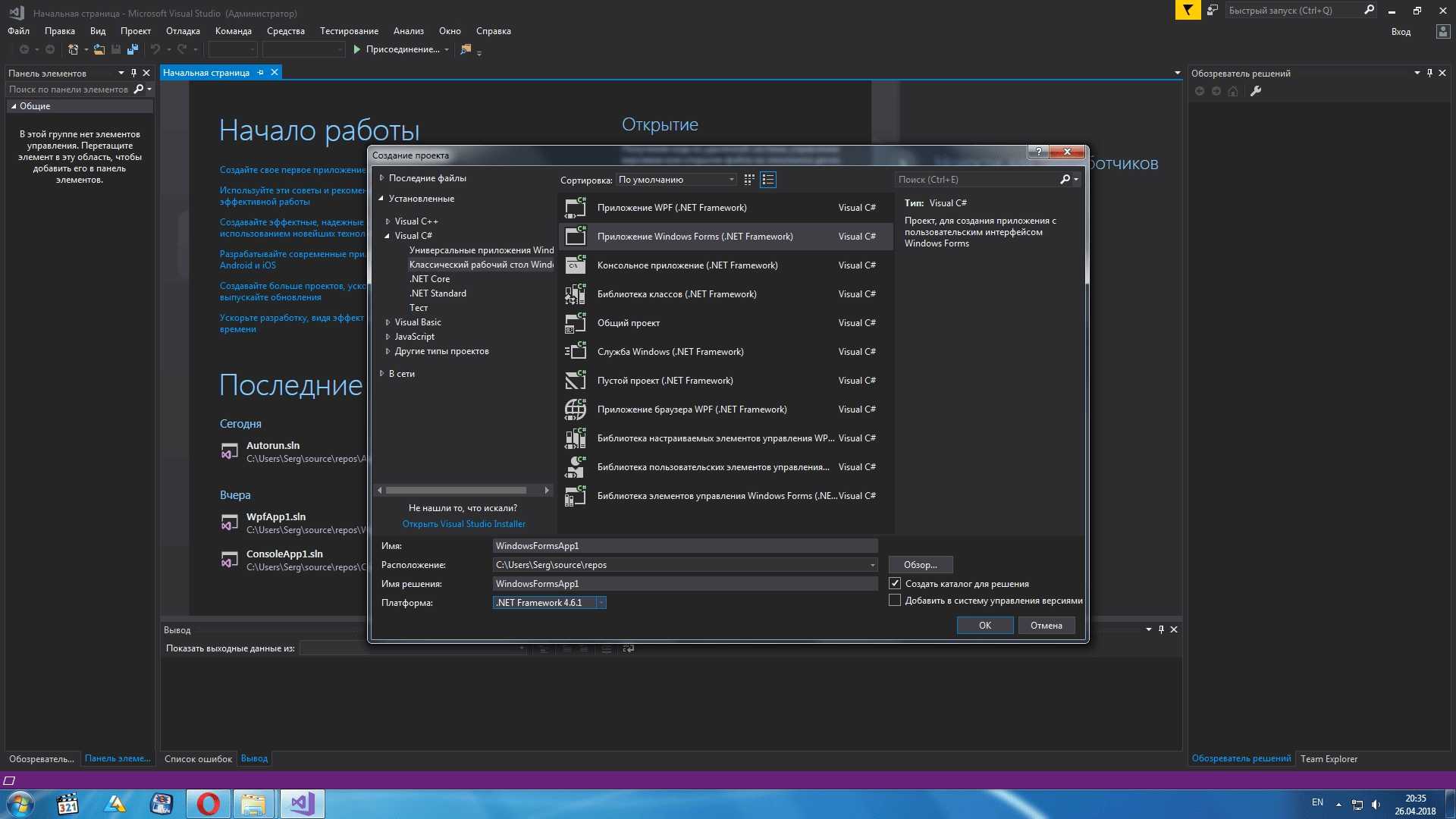Click the Windows Start orb
The width and height of the screenshot is (1456, 819).
[x=20, y=804]
